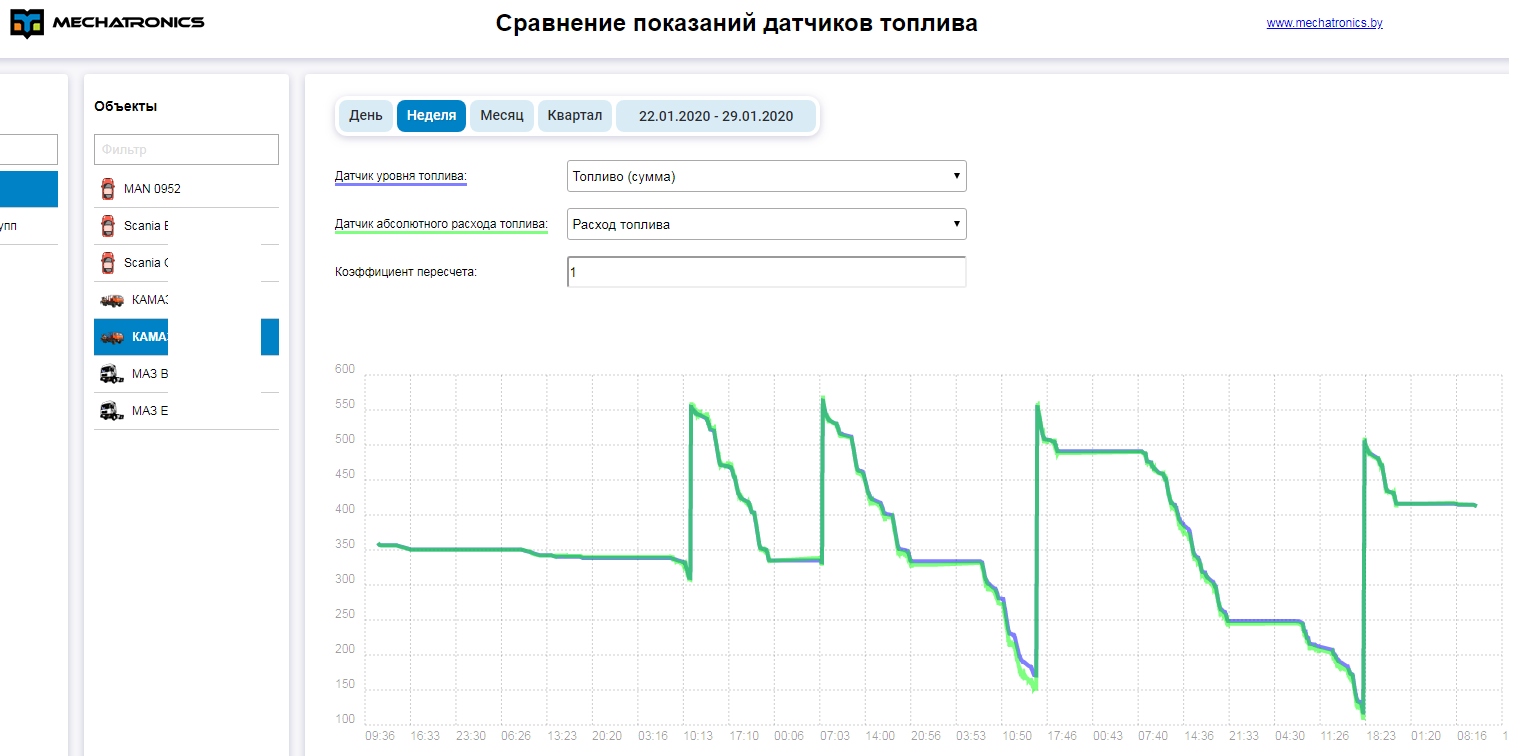1515x756 pixels.
Task: Select the Месяц period tab
Action: click(x=501, y=116)
